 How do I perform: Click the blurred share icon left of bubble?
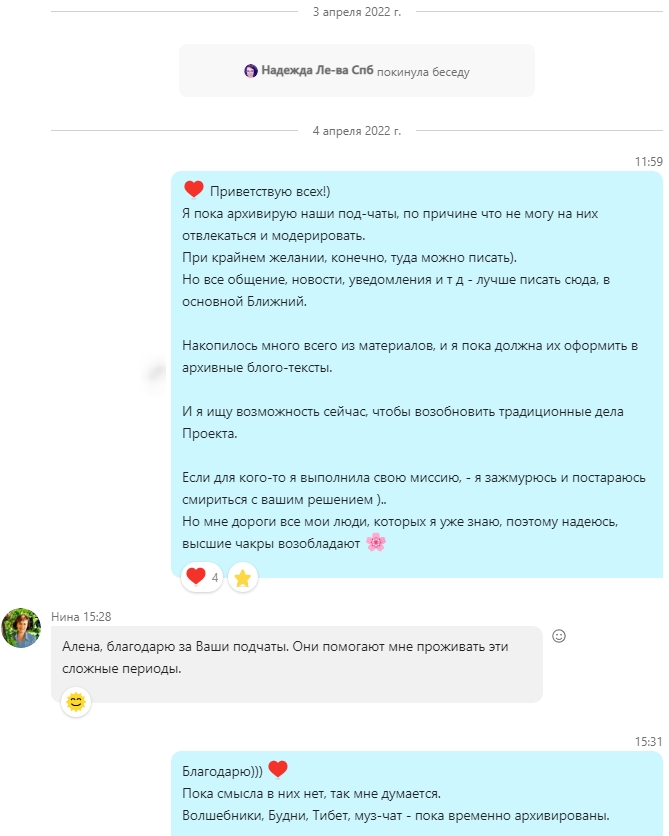[x=156, y=373]
